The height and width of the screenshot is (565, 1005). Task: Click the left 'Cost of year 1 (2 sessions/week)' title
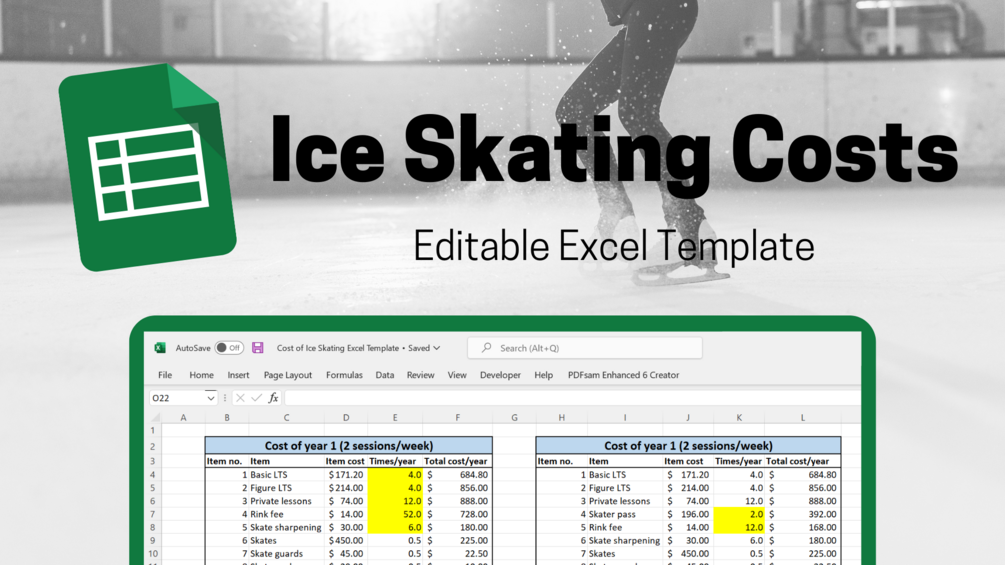[x=349, y=445]
